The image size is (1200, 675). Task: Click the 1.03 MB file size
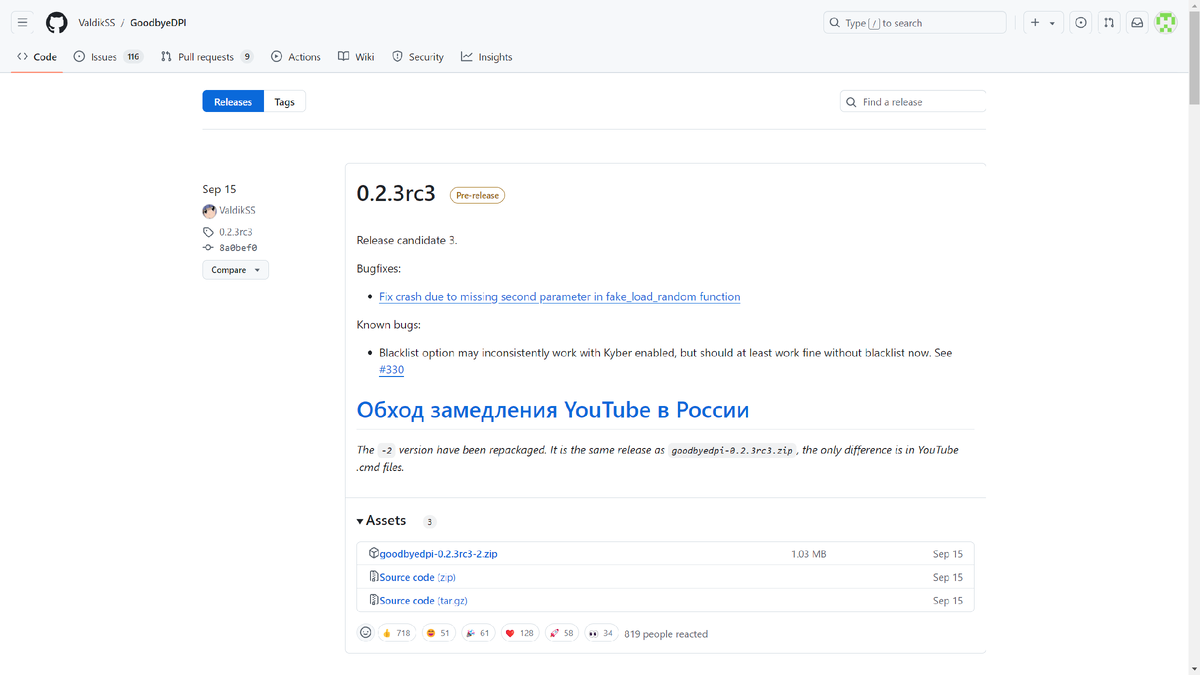click(x=808, y=554)
